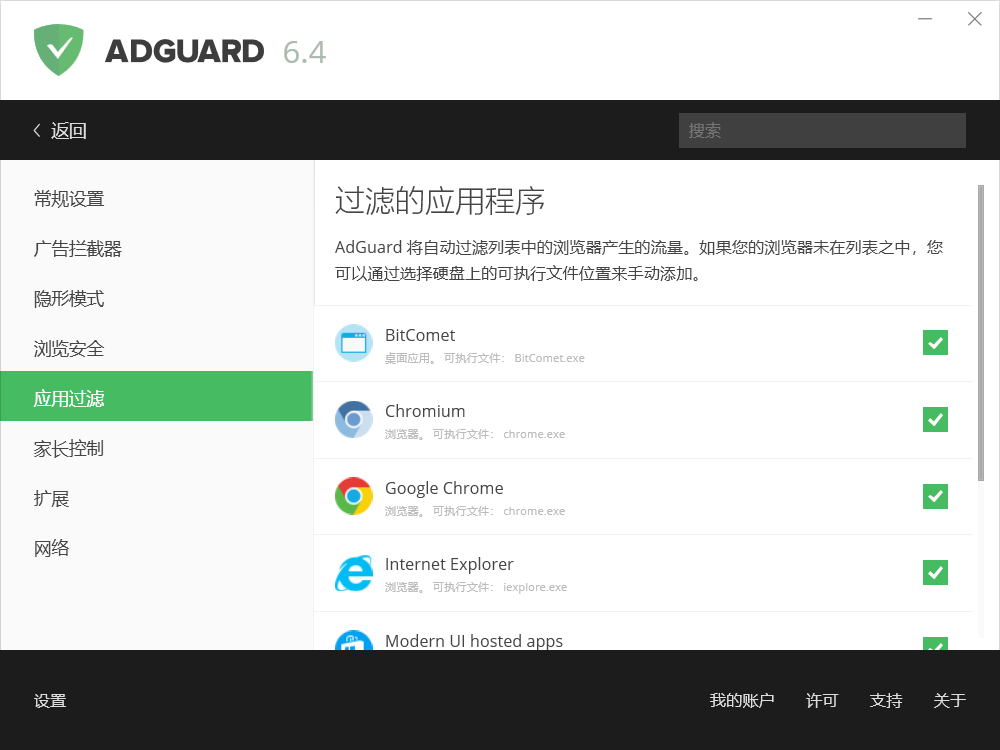Open the 常规设置 section

click(157, 199)
